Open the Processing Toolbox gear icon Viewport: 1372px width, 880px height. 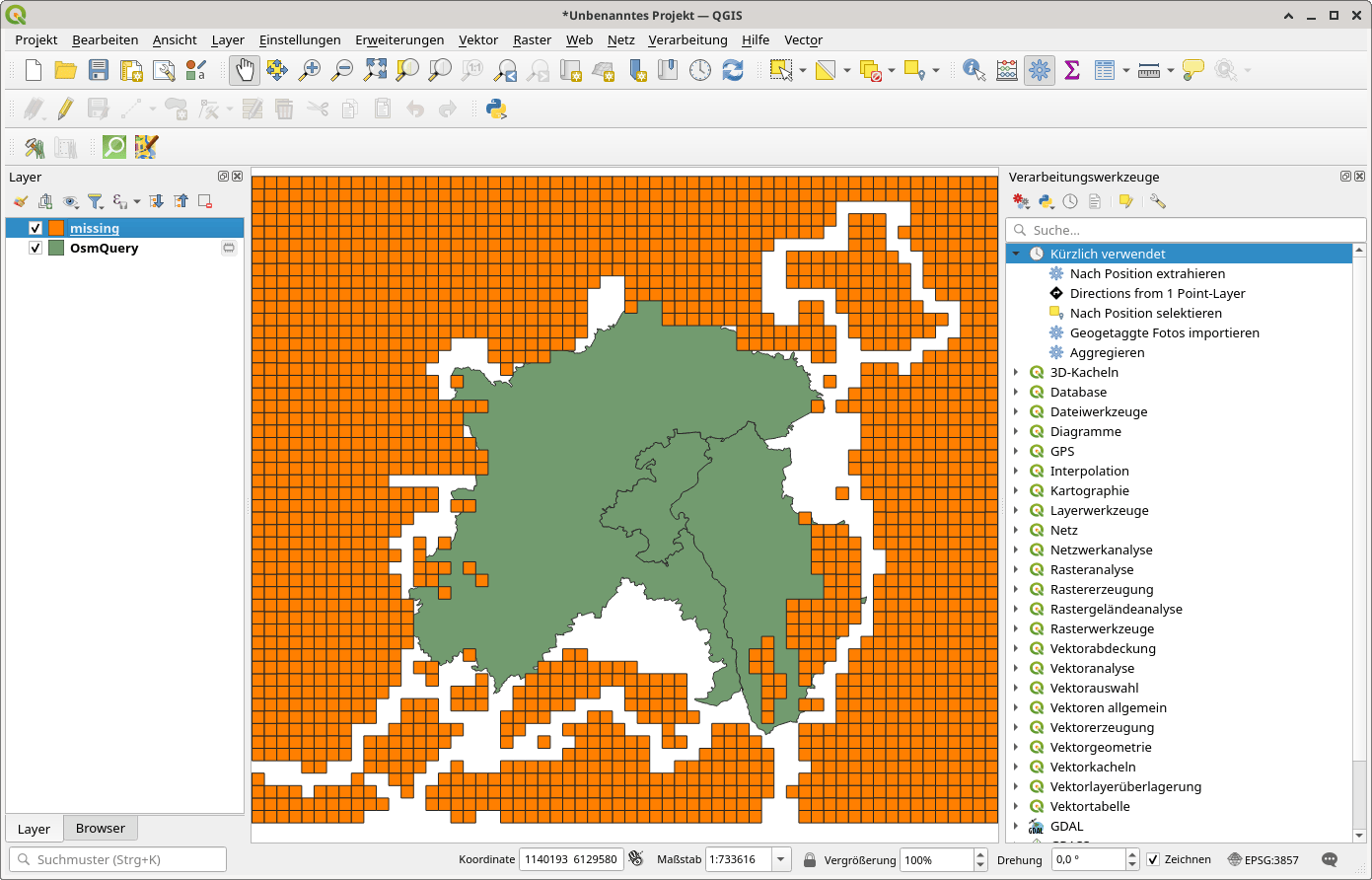pos(1039,70)
